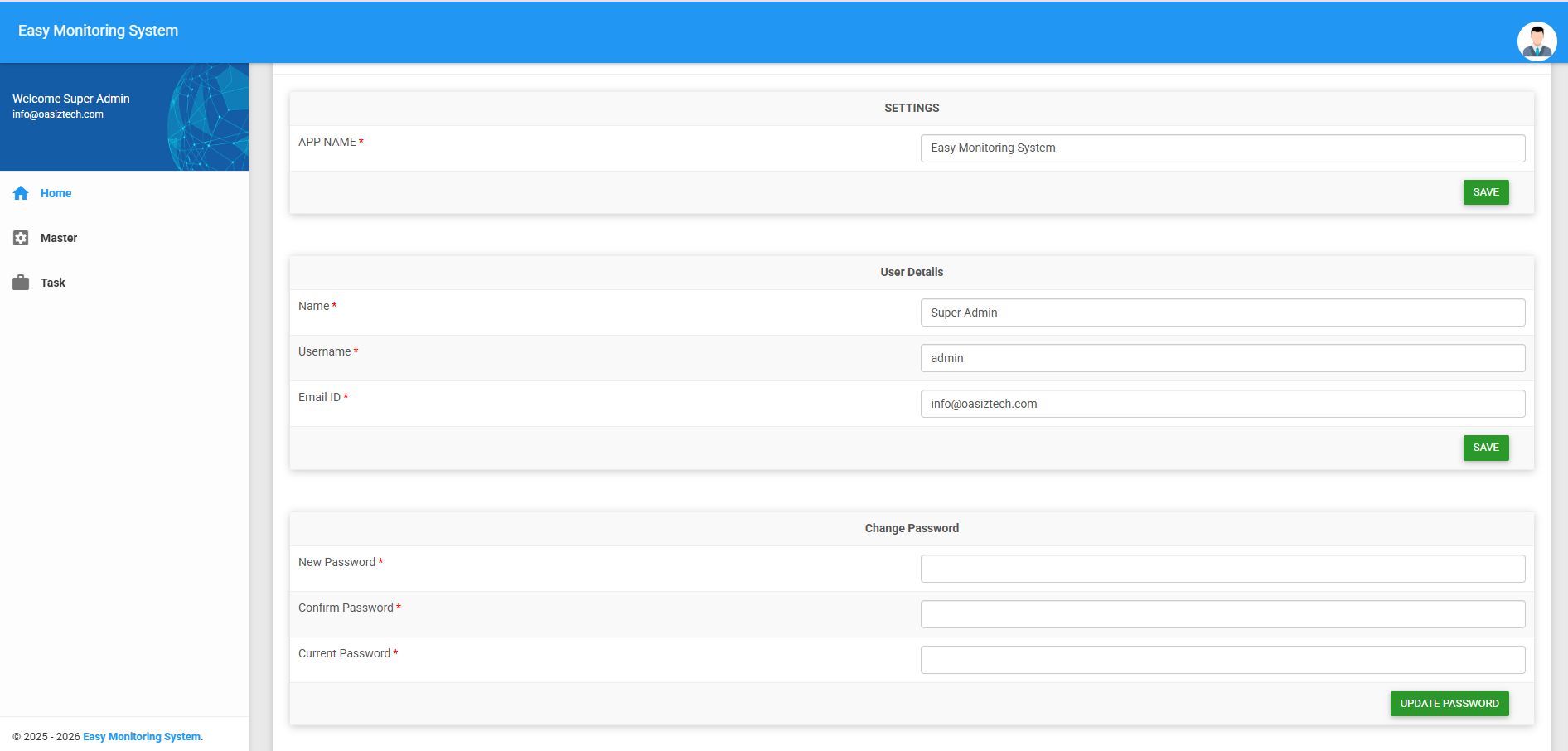The image size is (1568, 751).
Task: Open the Master menu item
Action: click(x=124, y=238)
